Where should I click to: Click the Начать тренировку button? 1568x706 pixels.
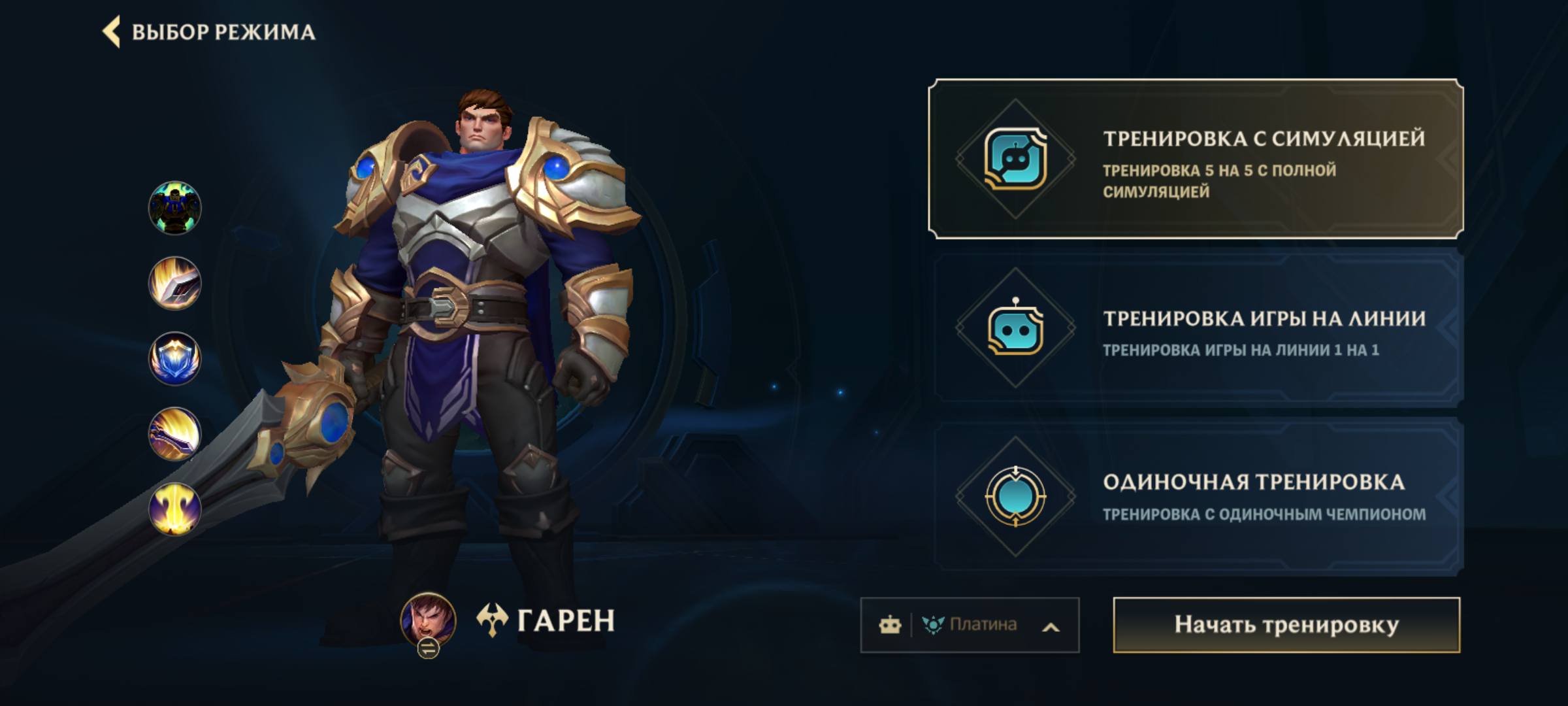1286,625
